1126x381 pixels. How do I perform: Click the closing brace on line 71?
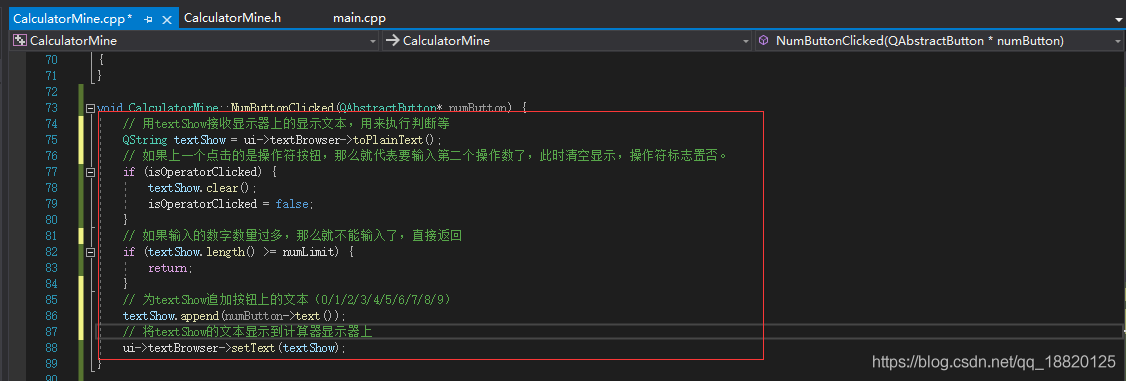(100, 76)
